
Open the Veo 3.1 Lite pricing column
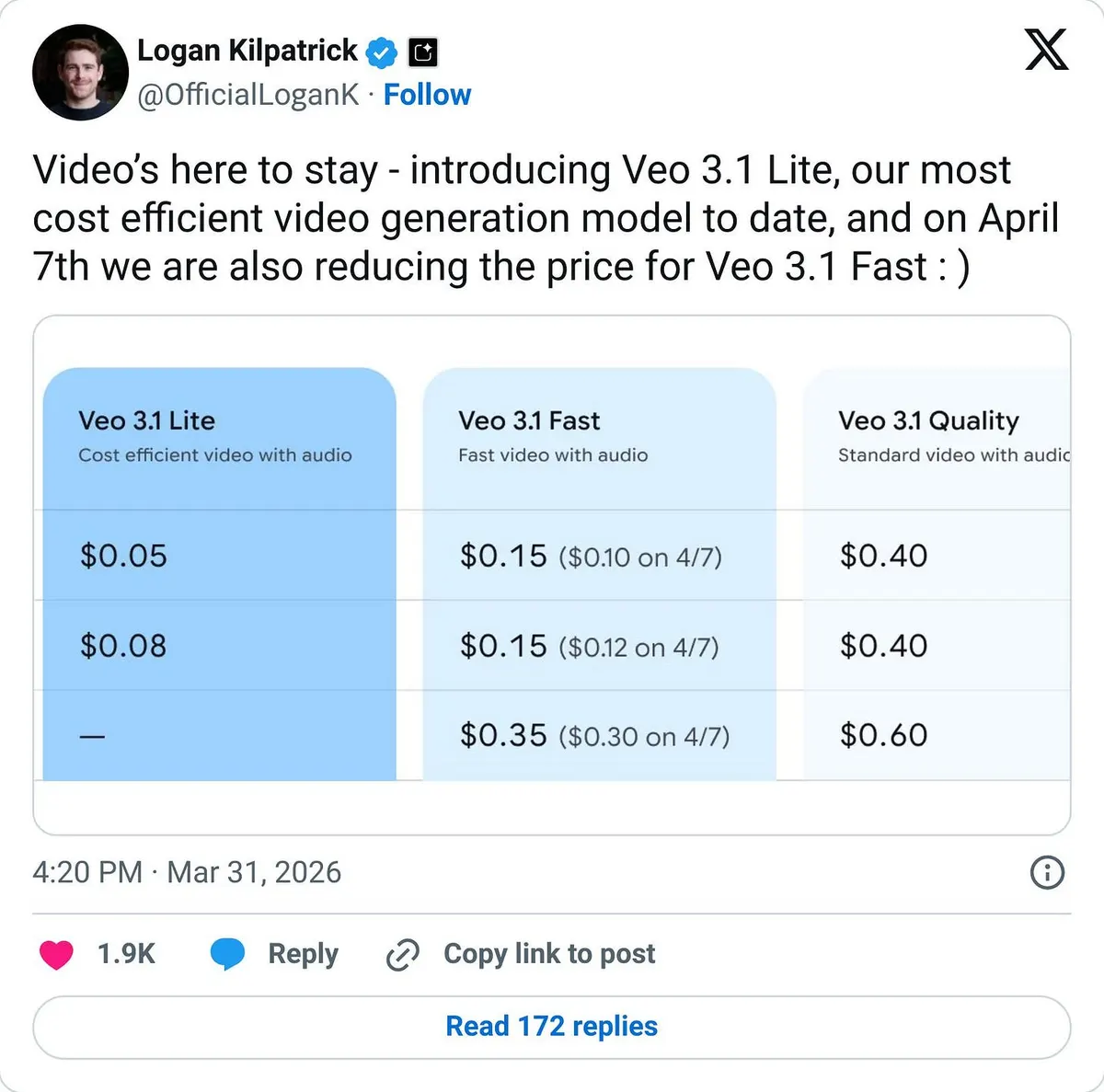pyautogui.click(x=220, y=574)
